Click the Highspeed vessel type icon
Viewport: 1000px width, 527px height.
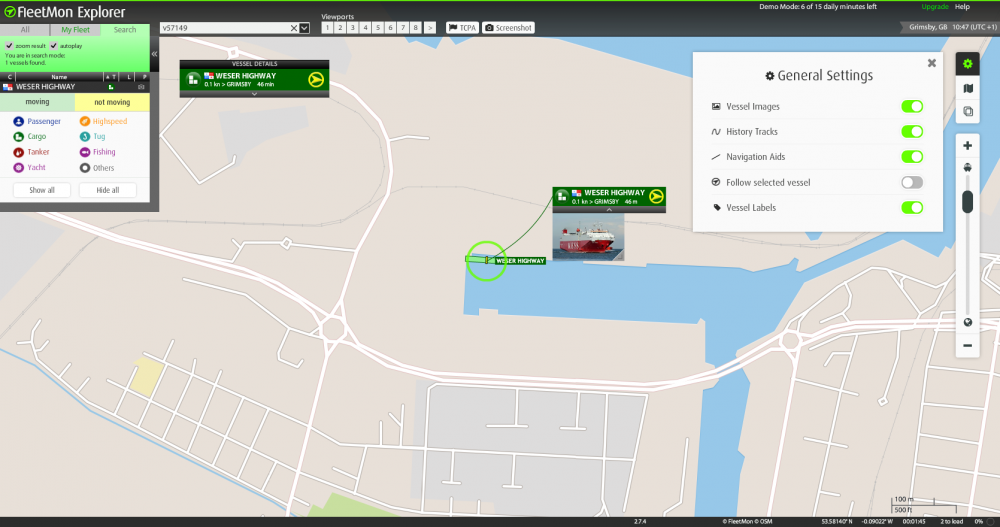tap(84, 121)
